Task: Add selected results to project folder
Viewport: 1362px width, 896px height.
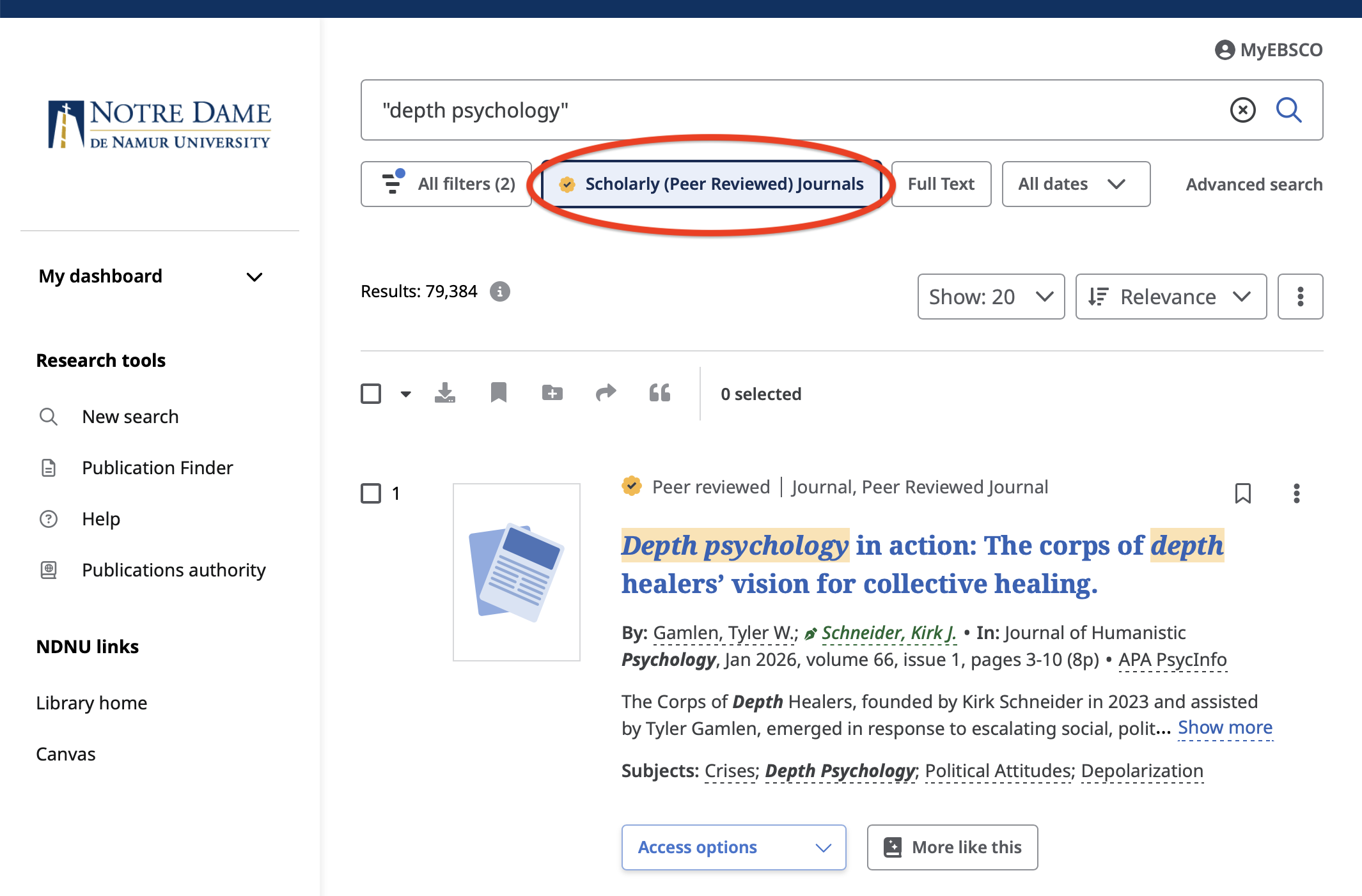Action: [552, 393]
